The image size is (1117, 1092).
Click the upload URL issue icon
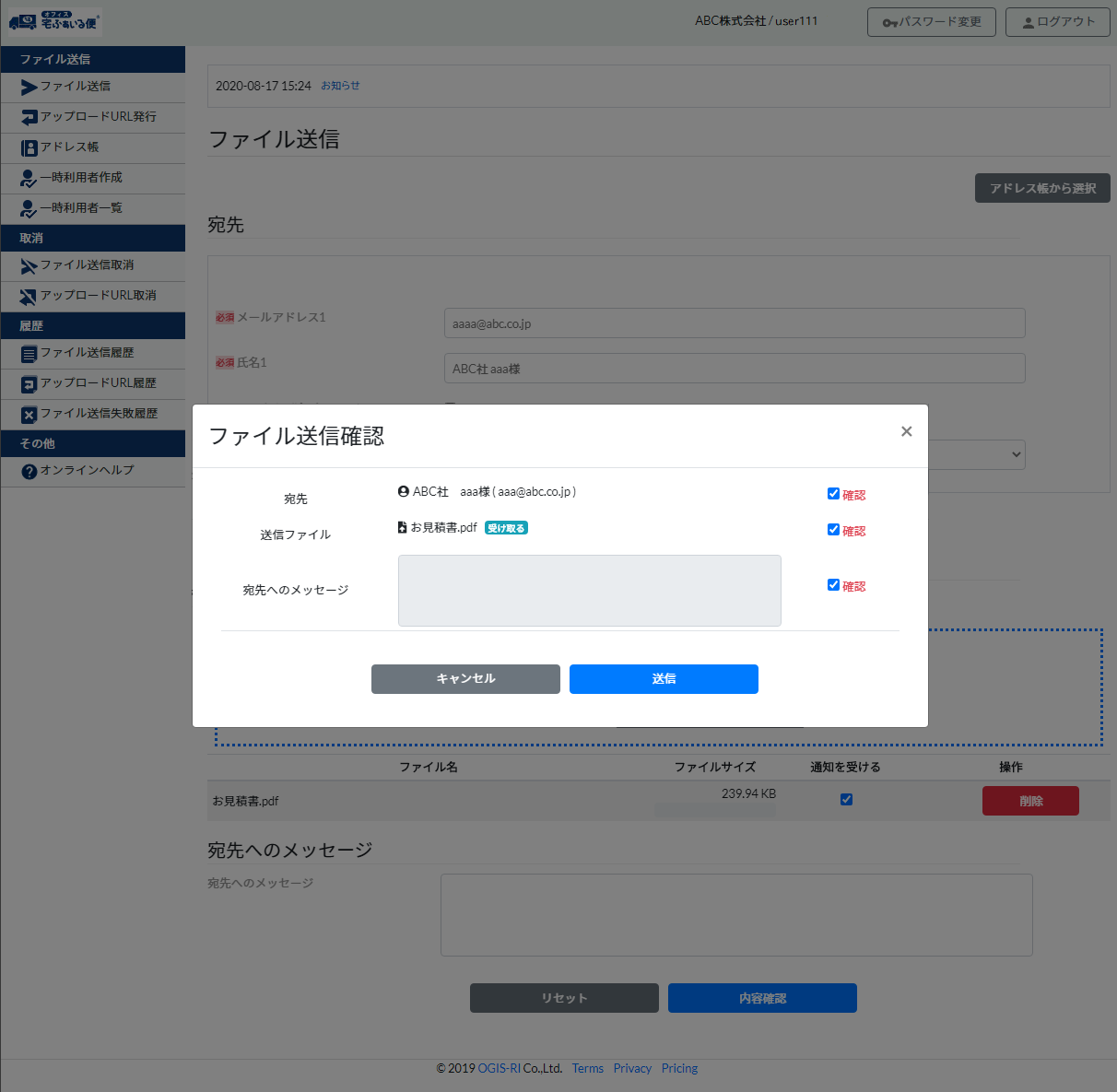click(x=29, y=118)
